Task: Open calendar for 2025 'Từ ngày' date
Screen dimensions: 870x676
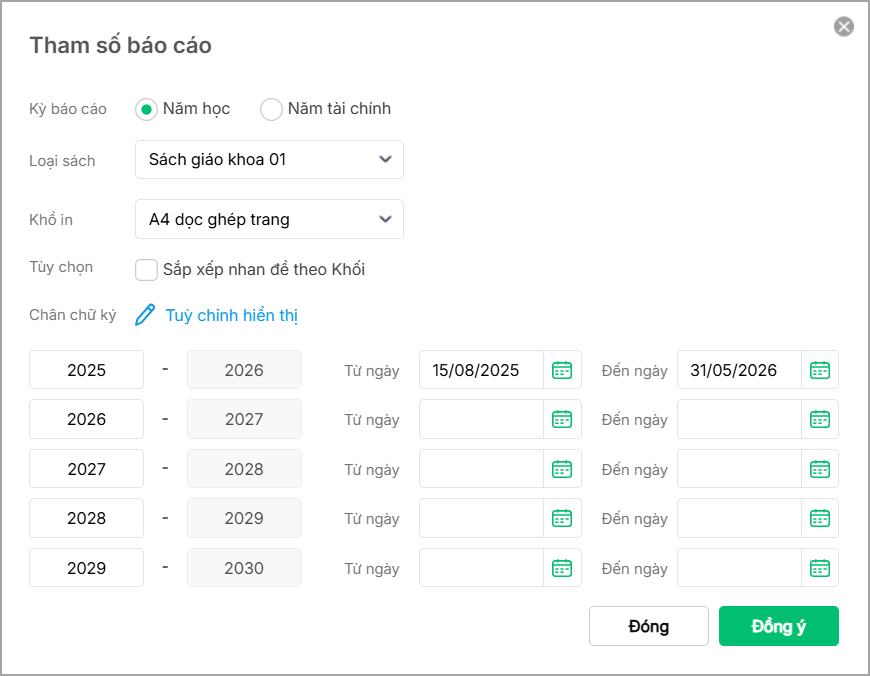Action: (x=562, y=370)
